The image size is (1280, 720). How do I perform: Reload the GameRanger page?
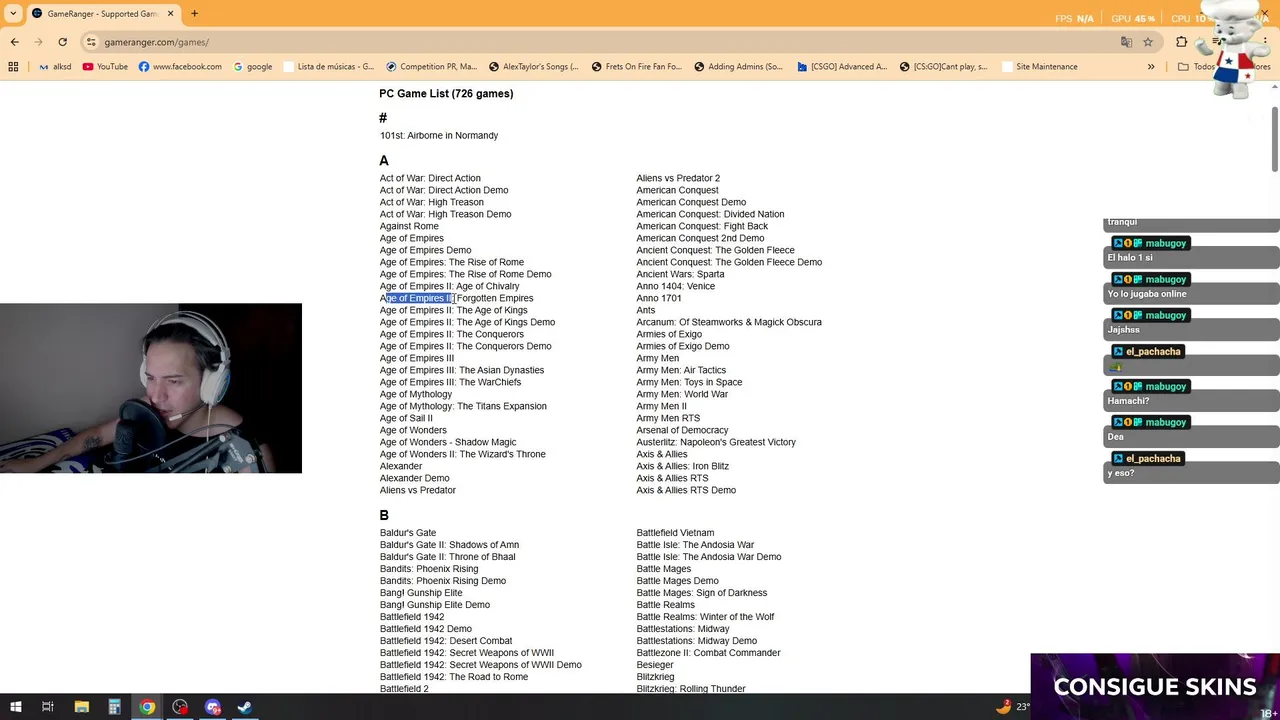coord(63,42)
